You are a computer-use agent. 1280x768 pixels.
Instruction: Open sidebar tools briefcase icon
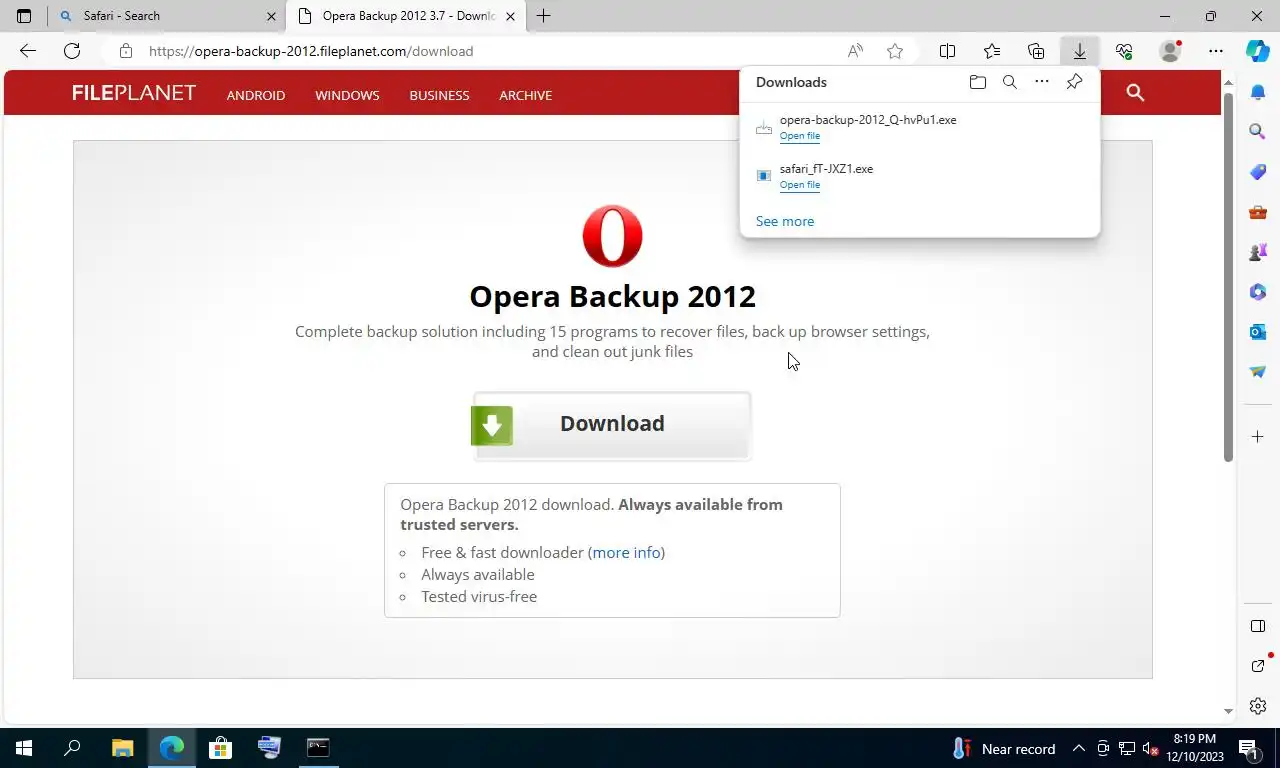[1258, 212]
